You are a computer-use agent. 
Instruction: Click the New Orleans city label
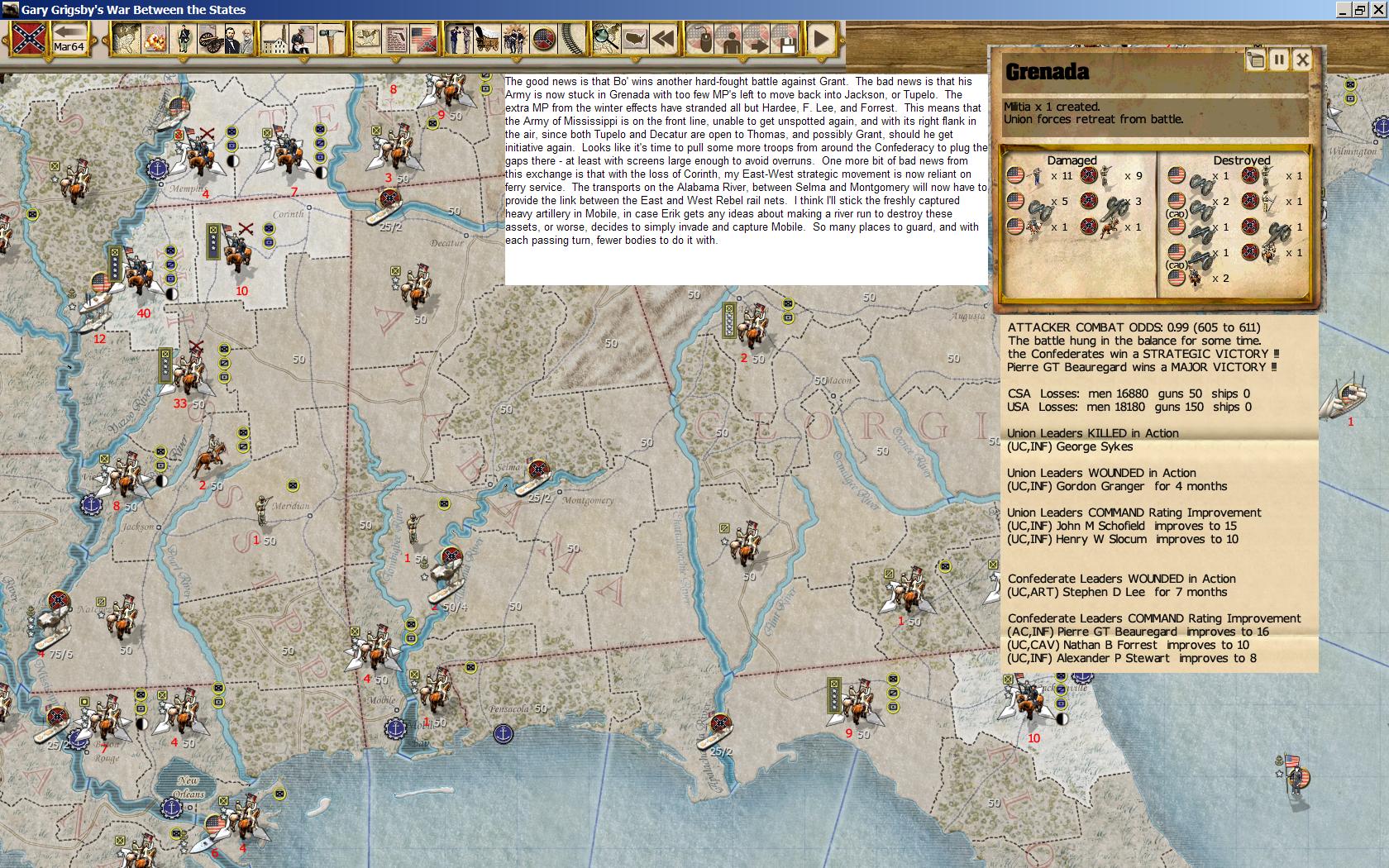click(x=189, y=789)
